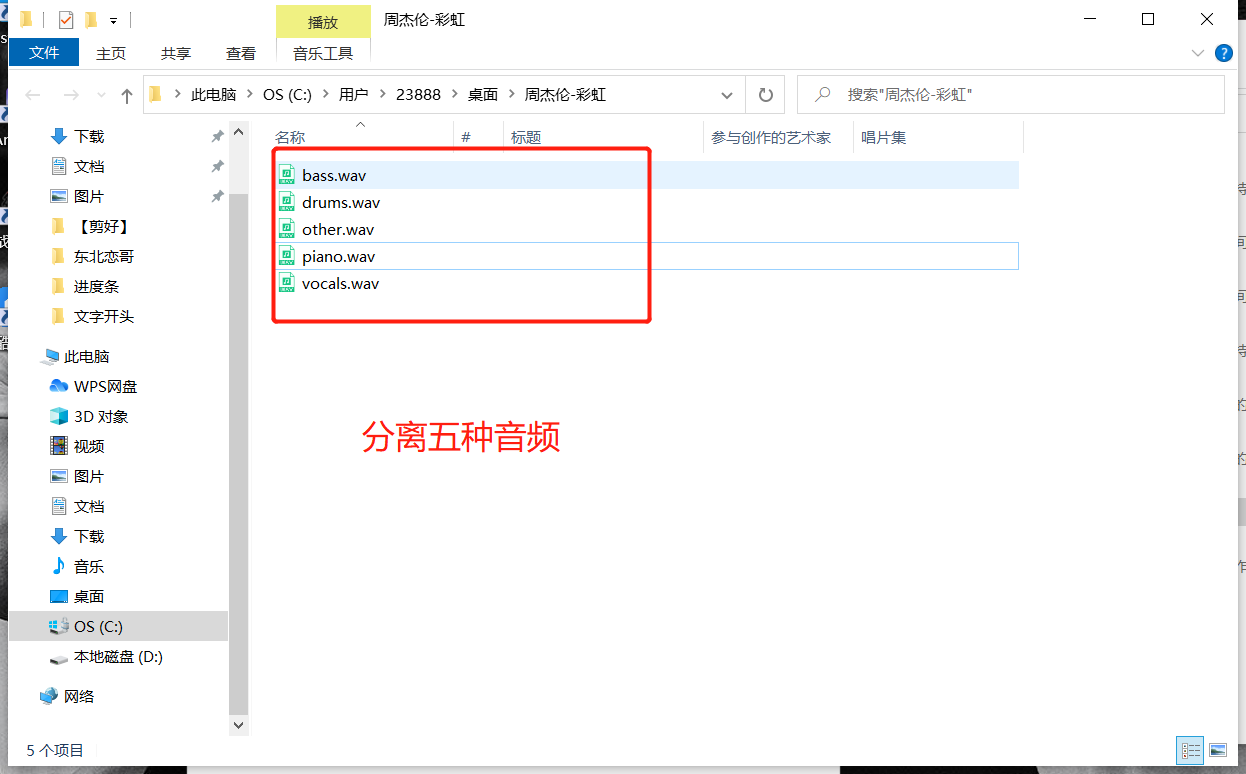The width and height of the screenshot is (1246, 774).
Task: Open the customize quick access toolbar dropdown
Action: (114, 20)
